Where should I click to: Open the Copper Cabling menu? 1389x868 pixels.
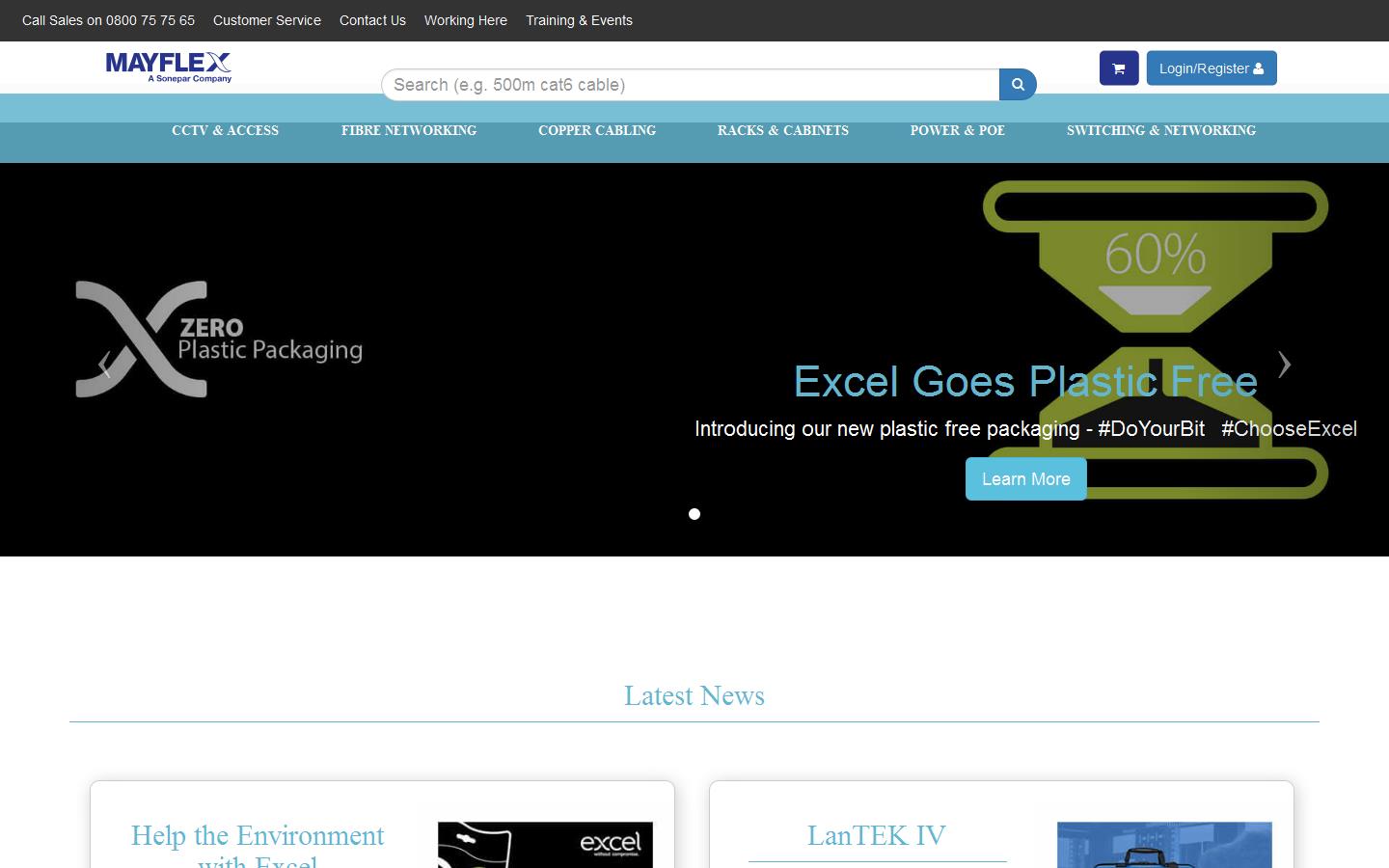coord(597,130)
